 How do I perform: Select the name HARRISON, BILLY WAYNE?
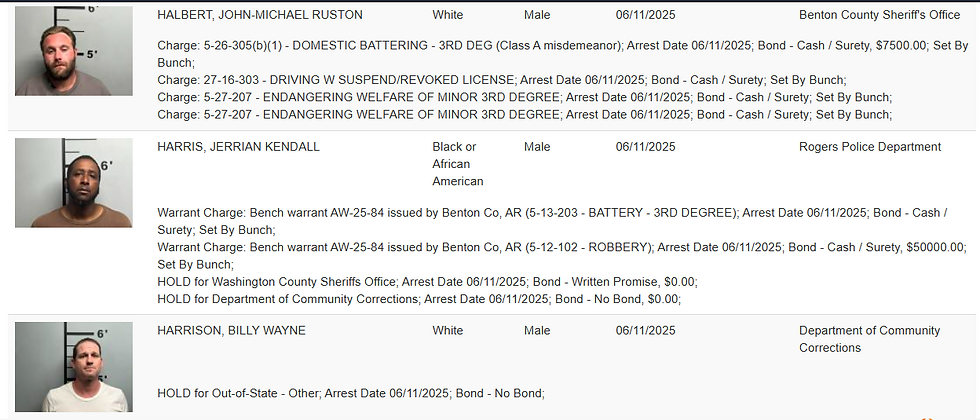232,331
